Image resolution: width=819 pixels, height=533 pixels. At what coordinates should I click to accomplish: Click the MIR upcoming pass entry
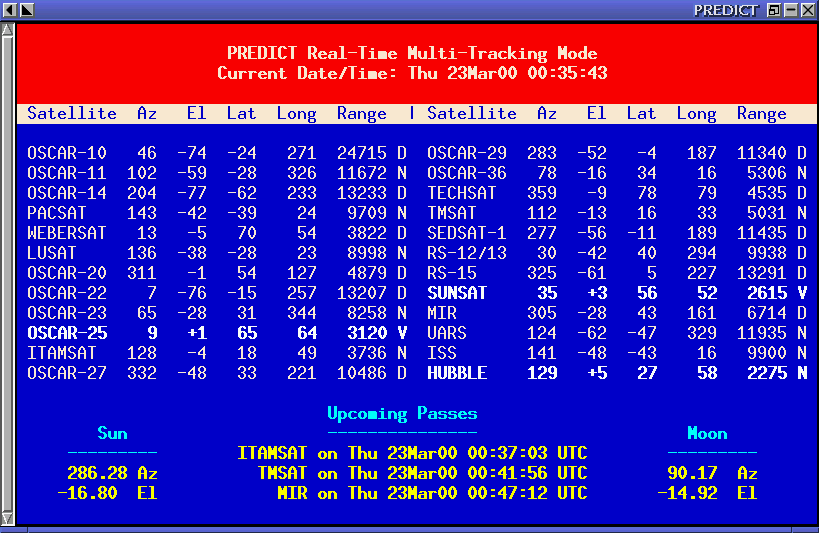432,493
